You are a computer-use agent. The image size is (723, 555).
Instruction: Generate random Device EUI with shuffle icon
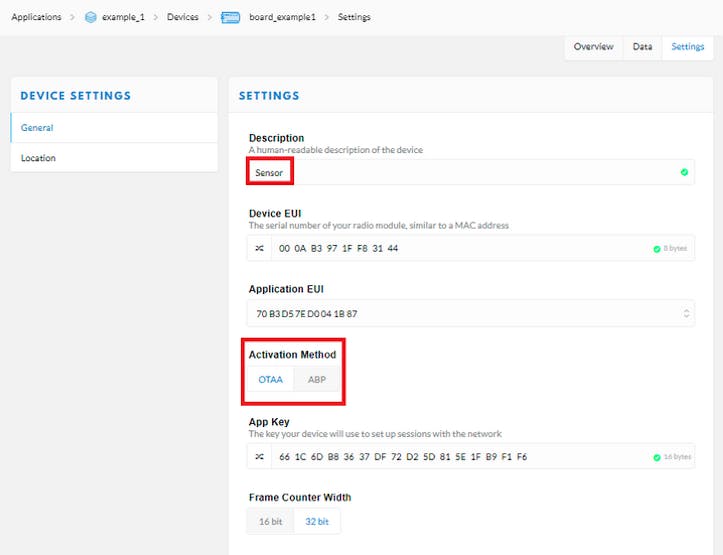[x=260, y=248]
